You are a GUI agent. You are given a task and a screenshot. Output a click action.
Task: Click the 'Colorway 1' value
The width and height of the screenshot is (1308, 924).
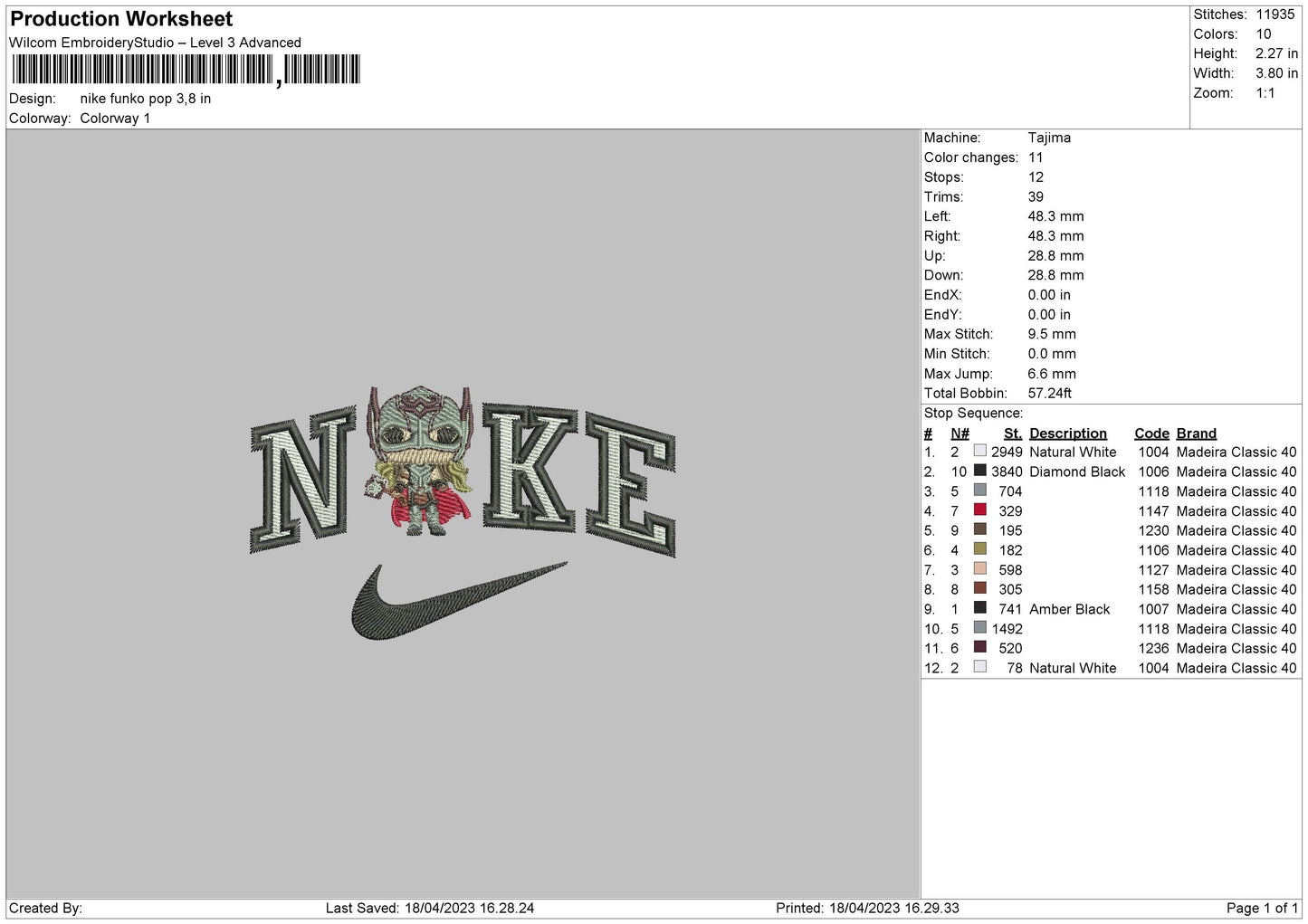point(115,119)
